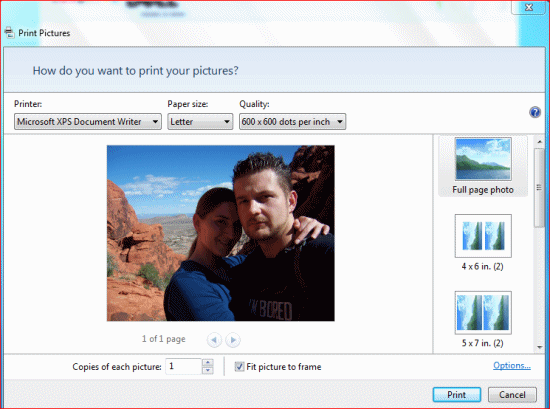
Task: Decrease copies with the down spinner arrow
Action: pos(208,370)
